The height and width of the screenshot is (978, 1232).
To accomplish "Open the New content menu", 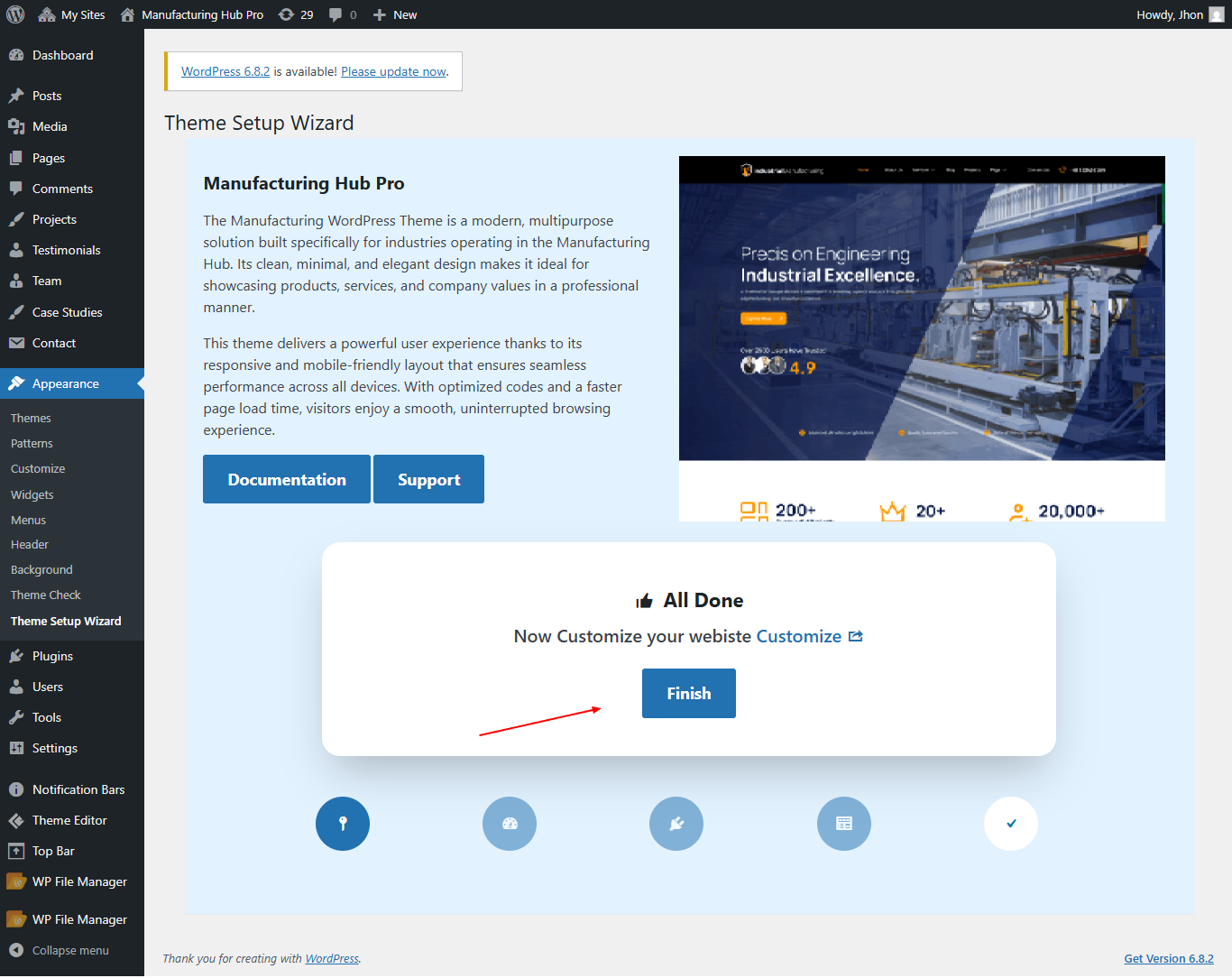I will tap(395, 14).
